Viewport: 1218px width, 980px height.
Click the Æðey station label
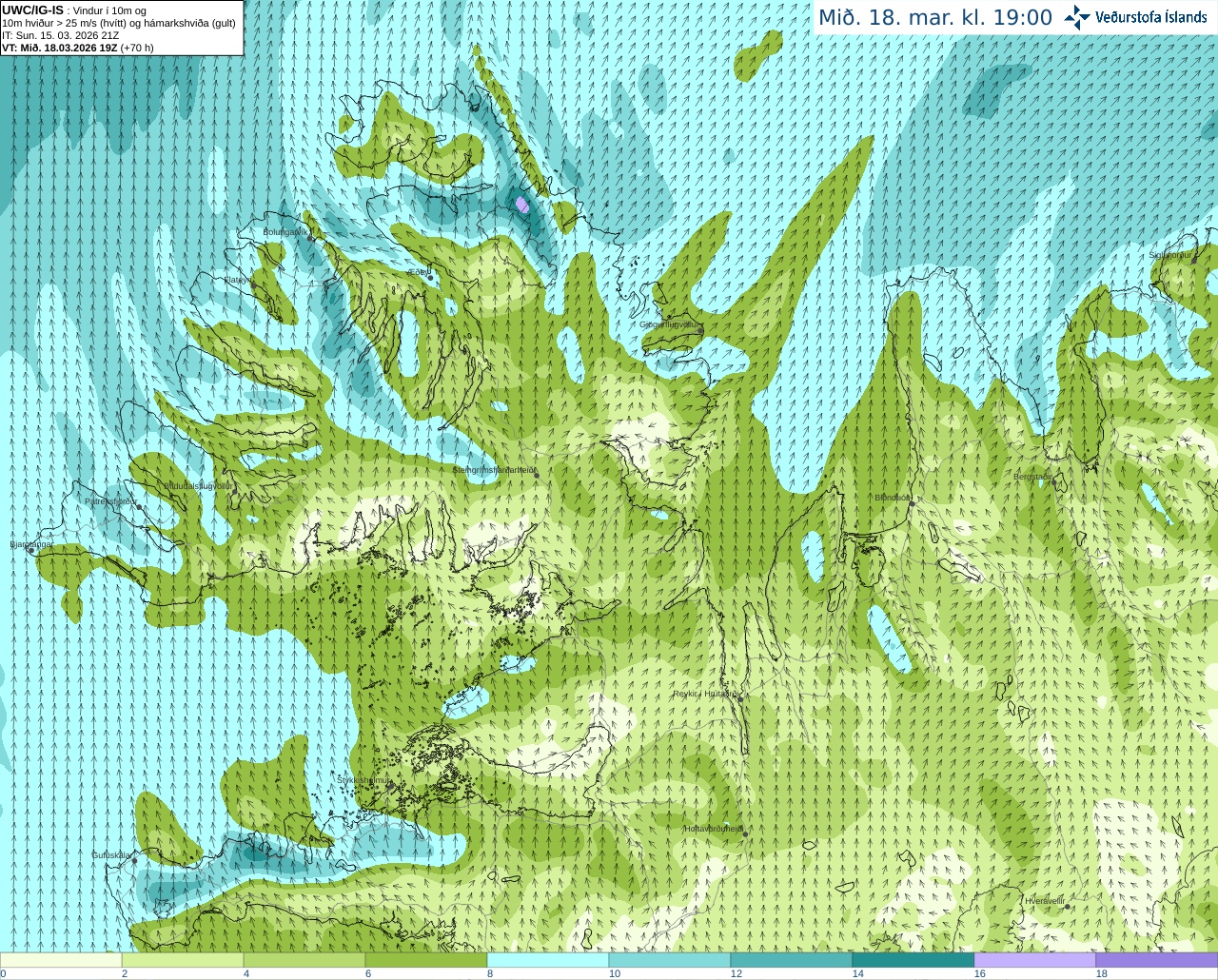coord(417,272)
